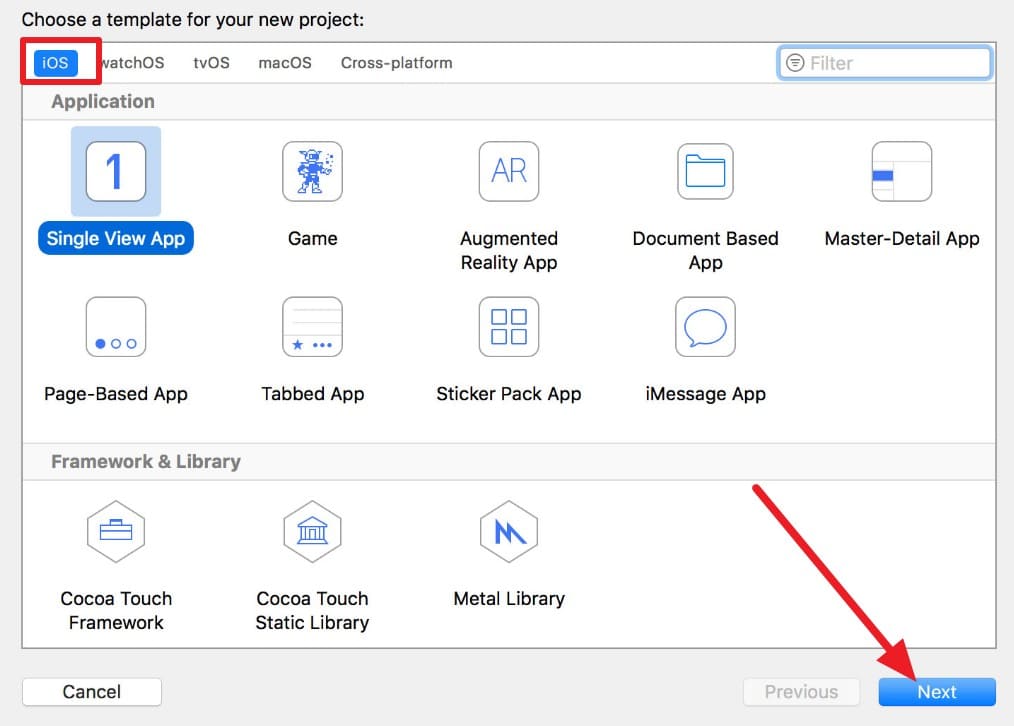
Task: Choose the Master-Detail App icon
Action: (902, 171)
